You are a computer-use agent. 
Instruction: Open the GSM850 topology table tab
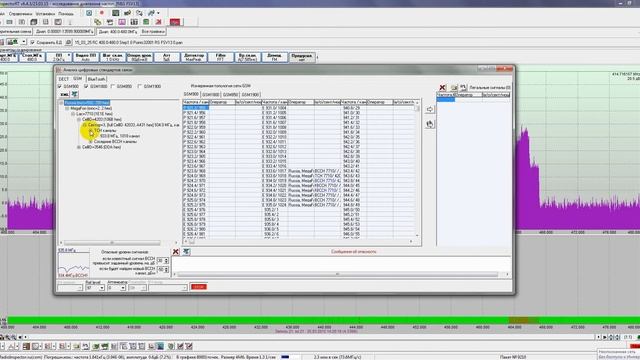click(230, 95)
